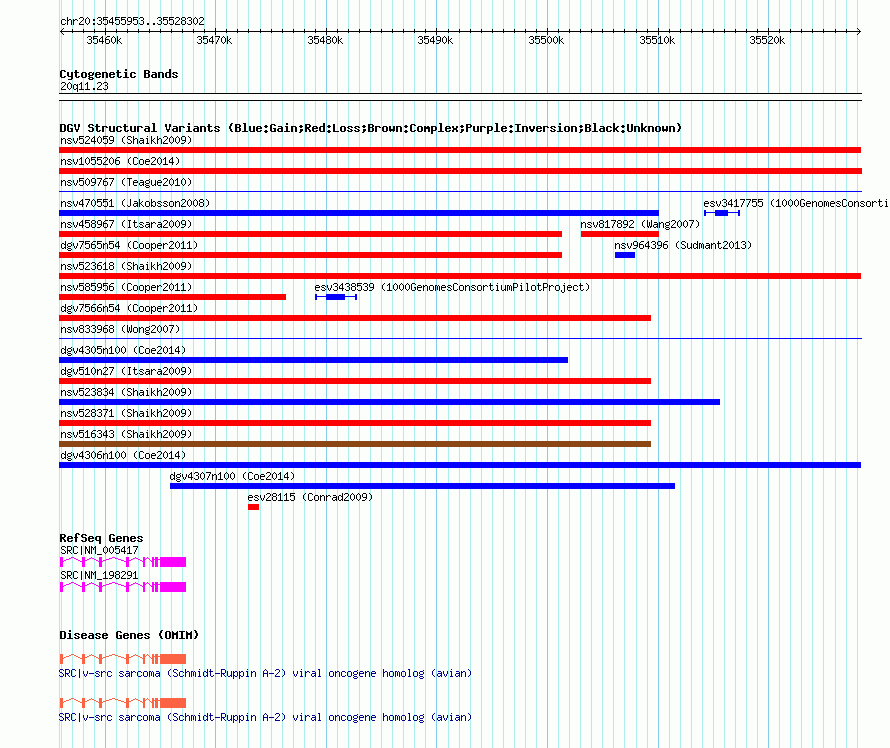
Task: Click the dgv4307n100 (Coe2014) label text
Action: coord(232,476)
